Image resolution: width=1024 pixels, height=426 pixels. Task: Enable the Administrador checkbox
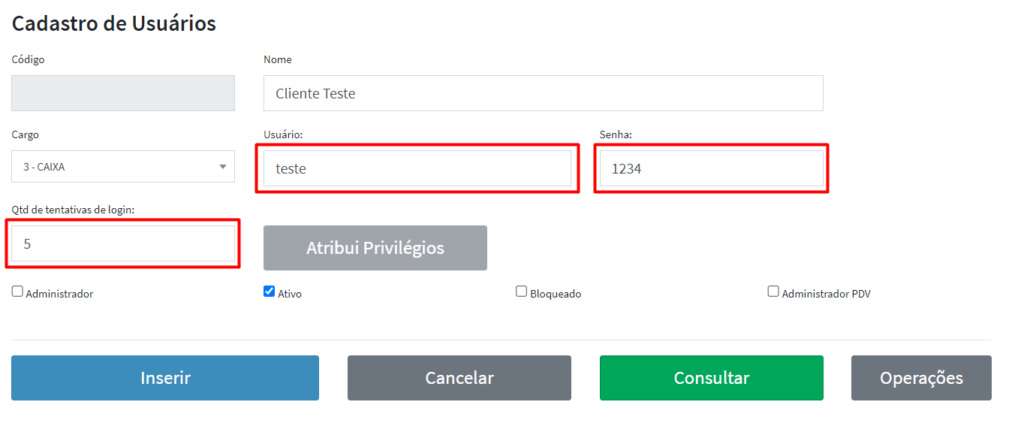tap(17, 292)
